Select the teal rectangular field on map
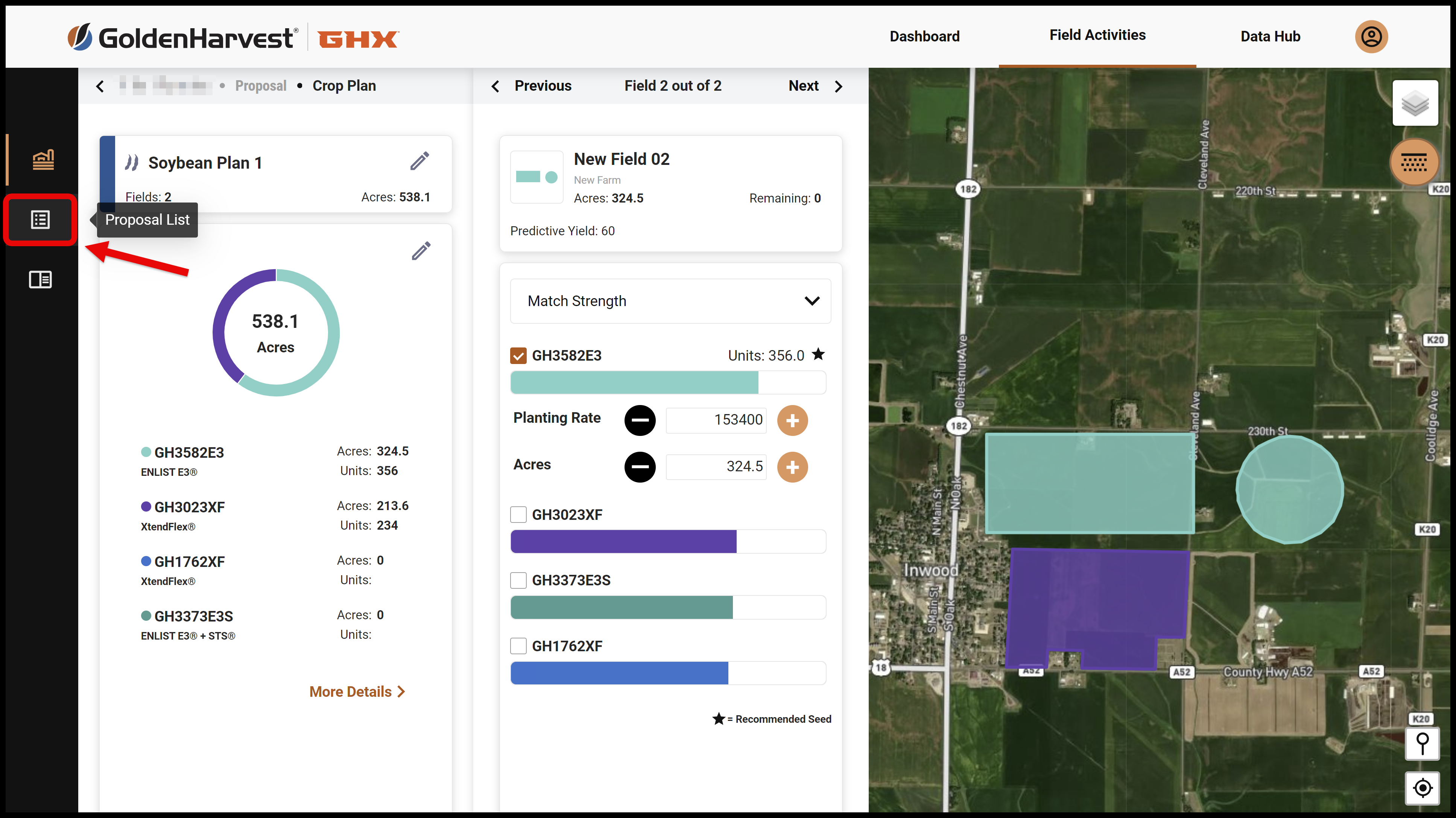 [1090, 483]
